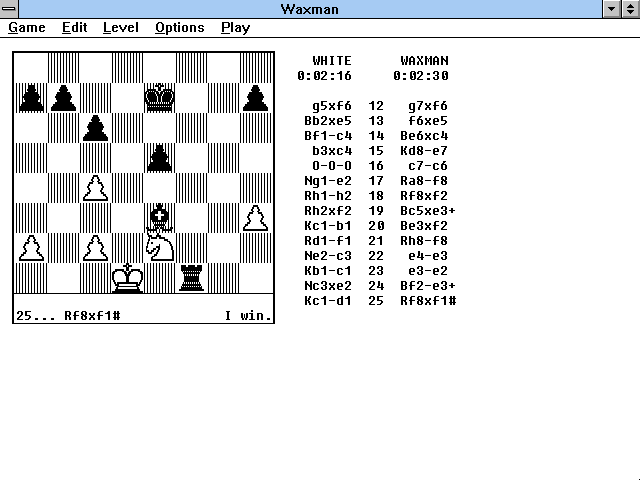Select the white knight on e2
The height and width of the screenshot is (480, 640).
pos(159,247)
